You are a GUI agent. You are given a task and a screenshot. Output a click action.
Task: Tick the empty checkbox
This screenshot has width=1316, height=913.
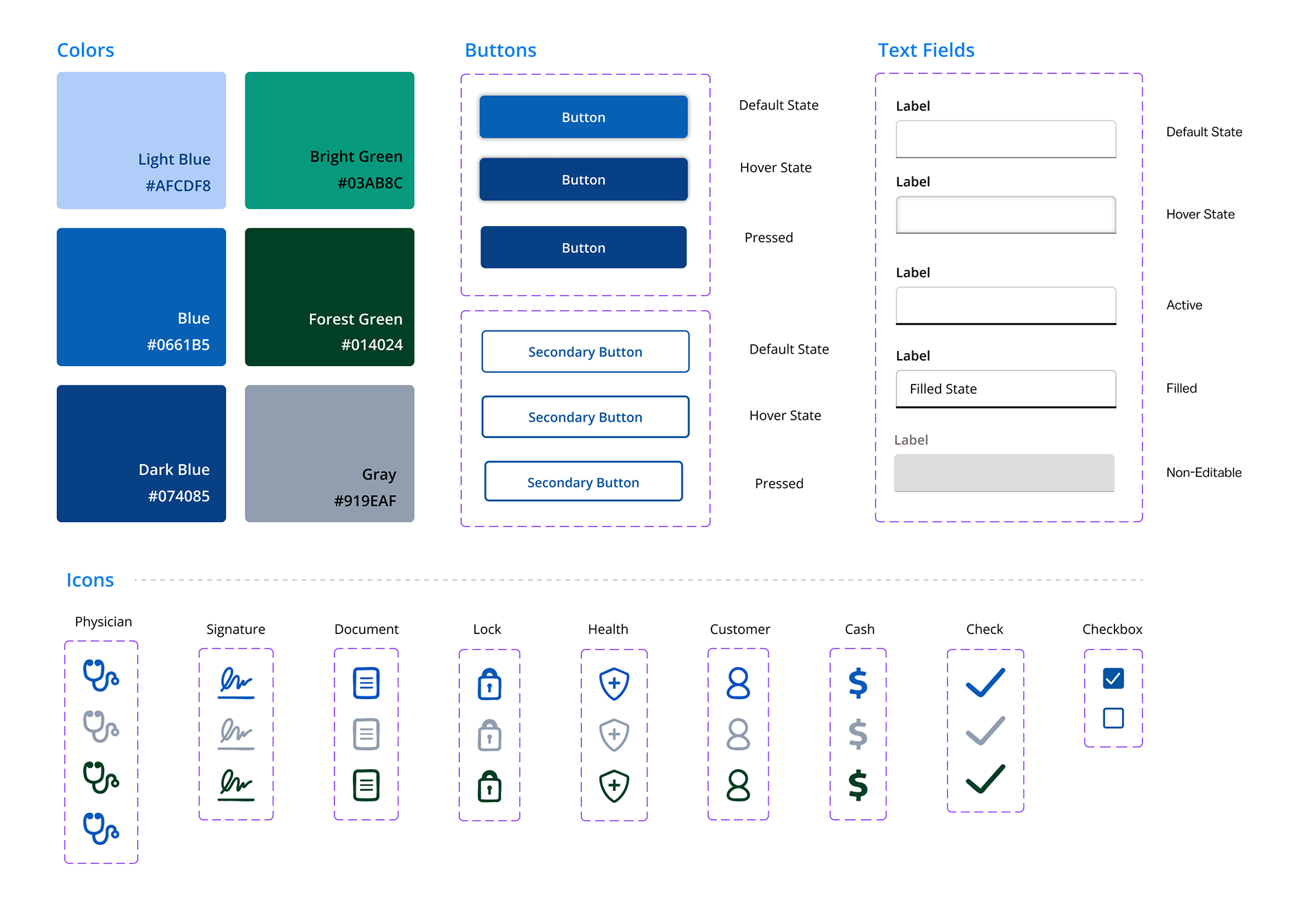tap(1113, 718)
